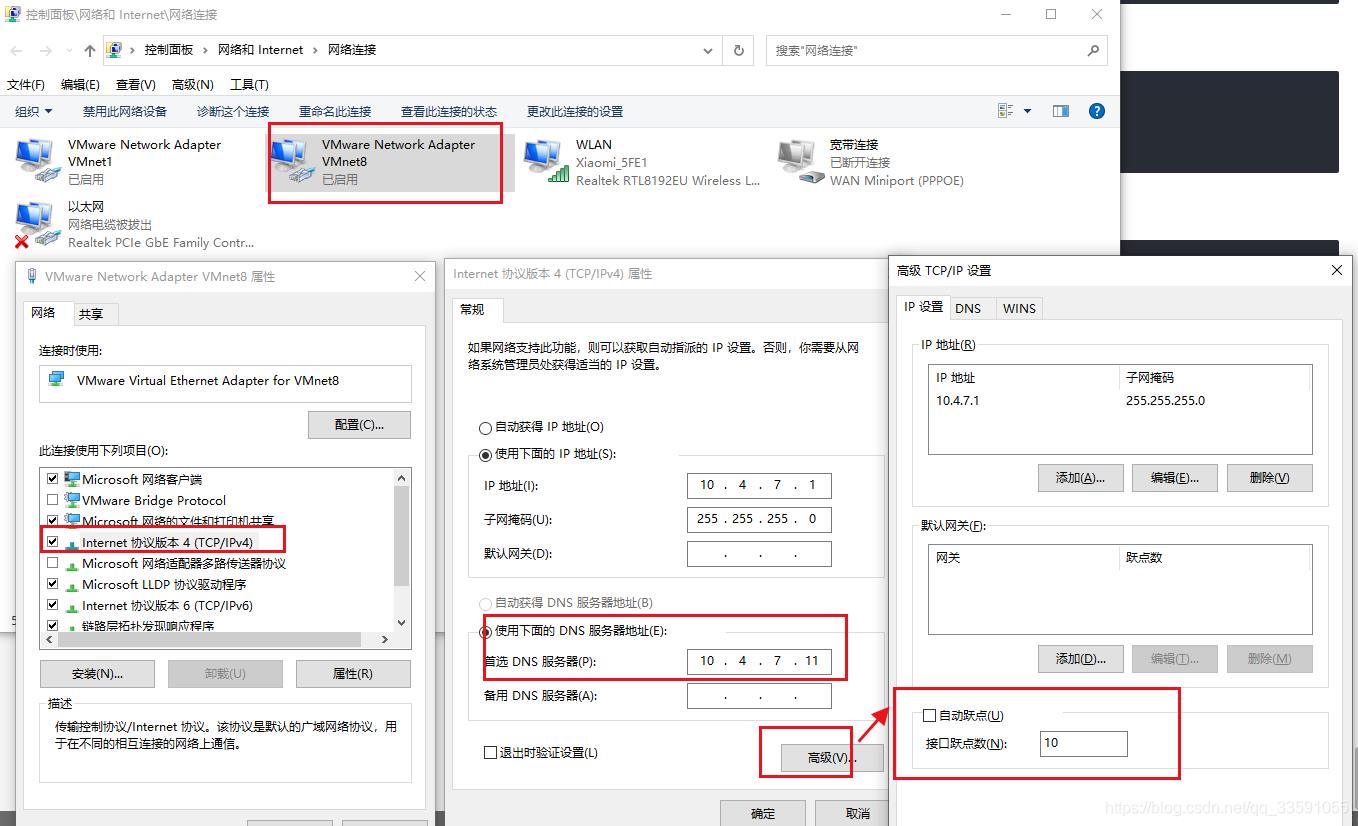Click 删除(V) under IP 地址

[1269, 477]
